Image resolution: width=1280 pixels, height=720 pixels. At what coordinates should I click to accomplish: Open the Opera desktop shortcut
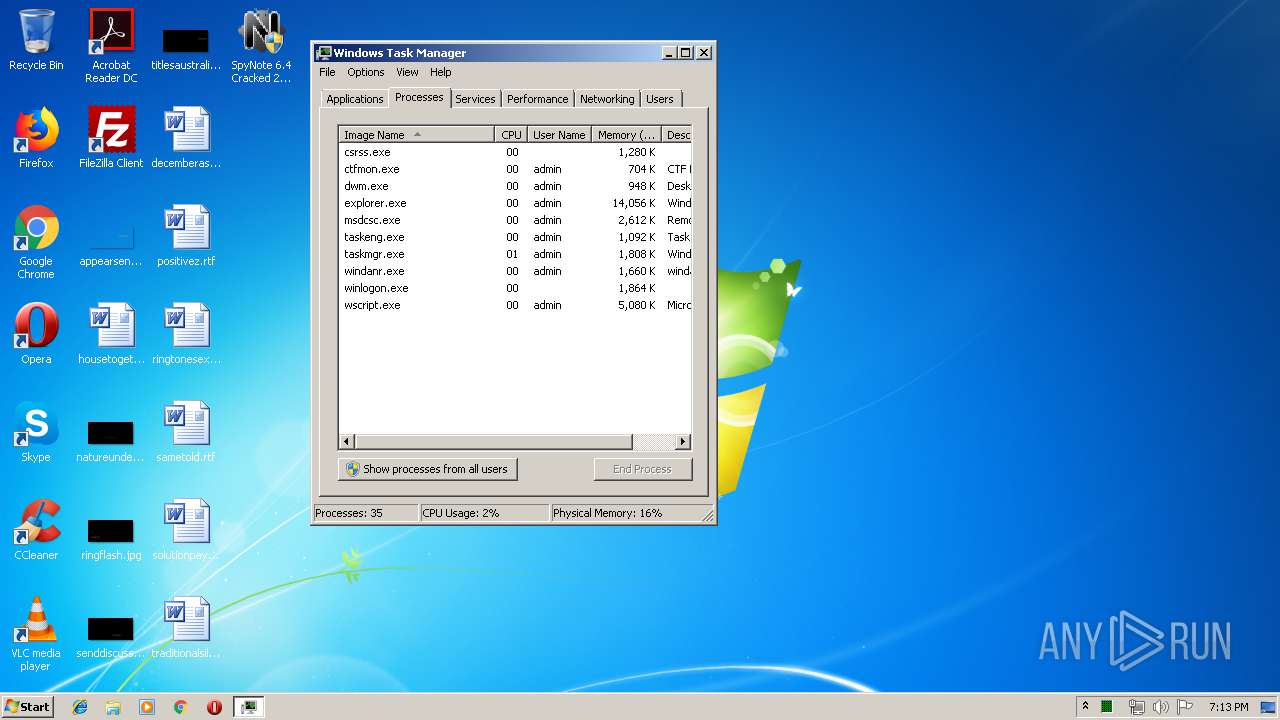[36, 334]
